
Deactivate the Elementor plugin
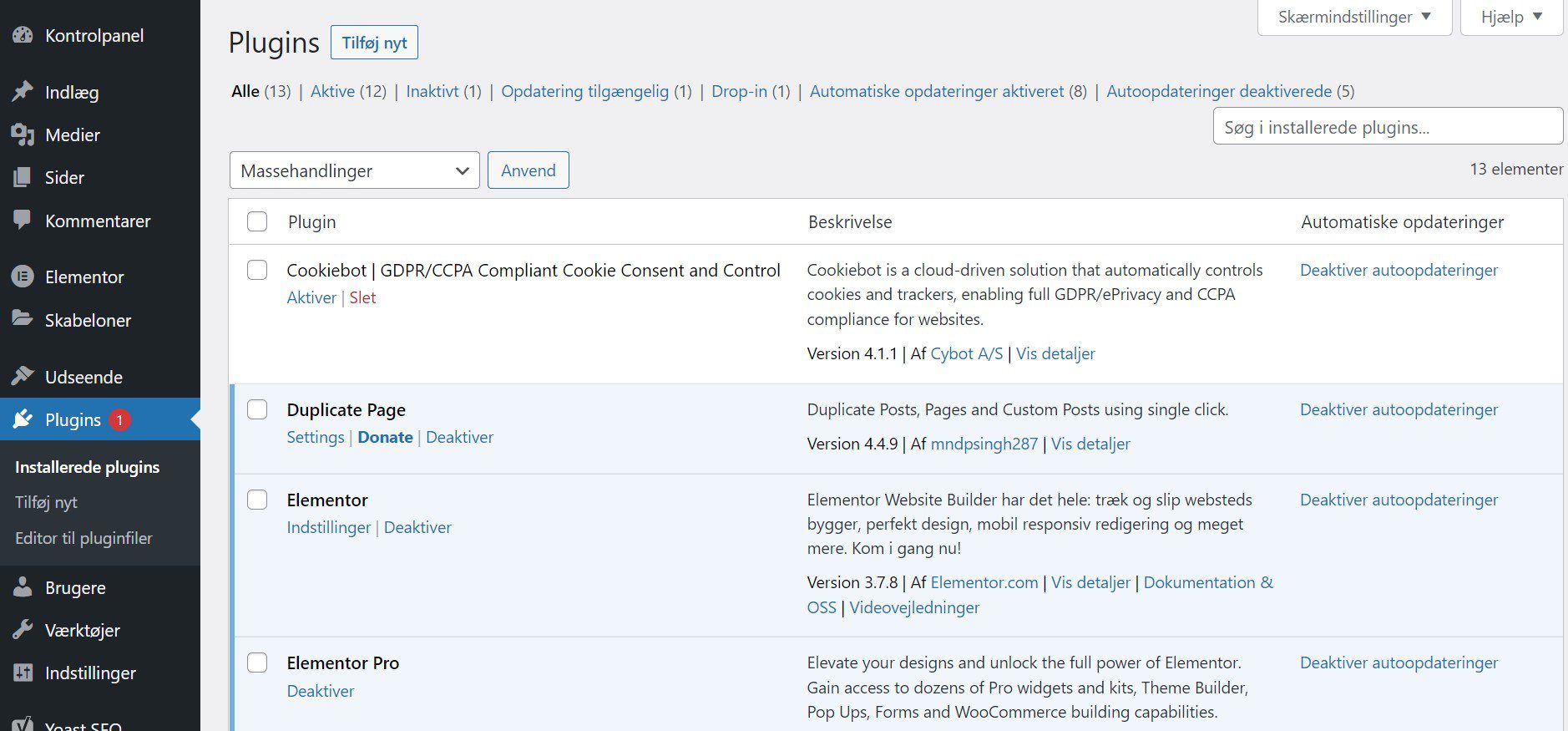pyautogui.click(x=417, y=527)
